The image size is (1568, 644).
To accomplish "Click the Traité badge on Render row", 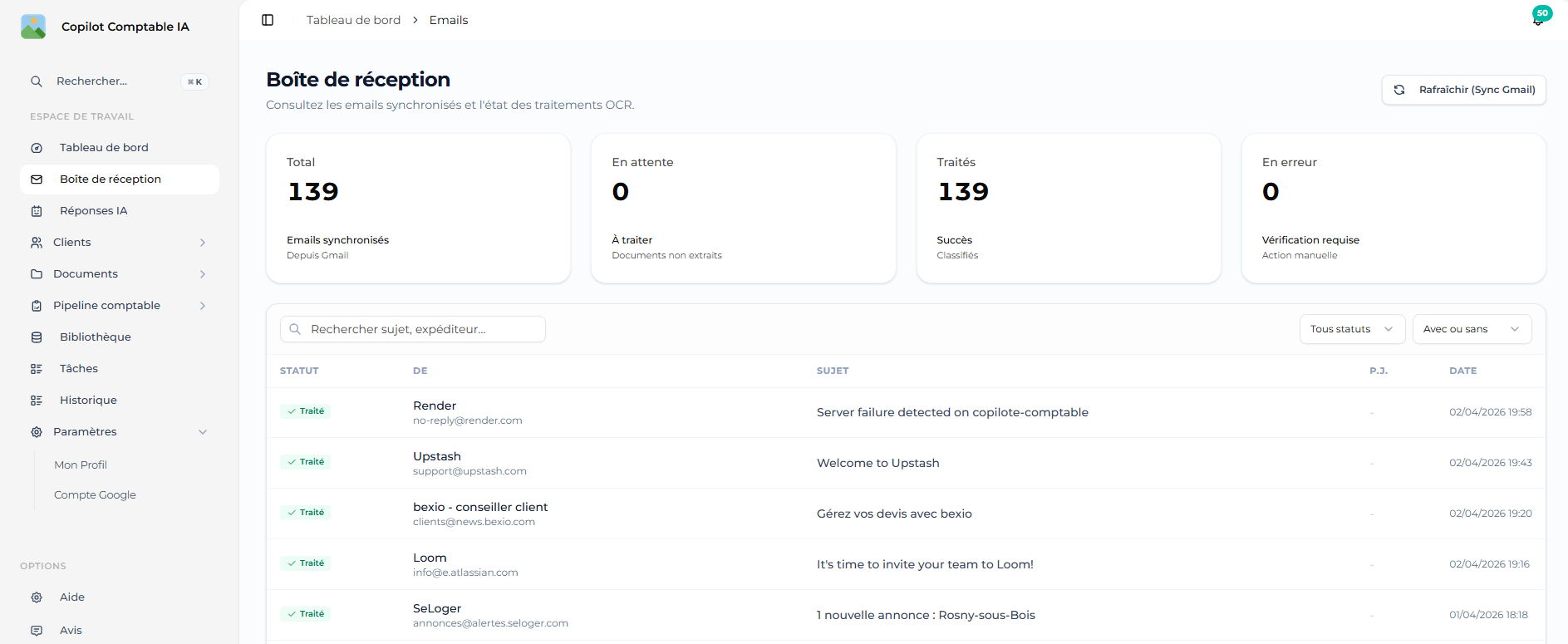I will 306,411.
